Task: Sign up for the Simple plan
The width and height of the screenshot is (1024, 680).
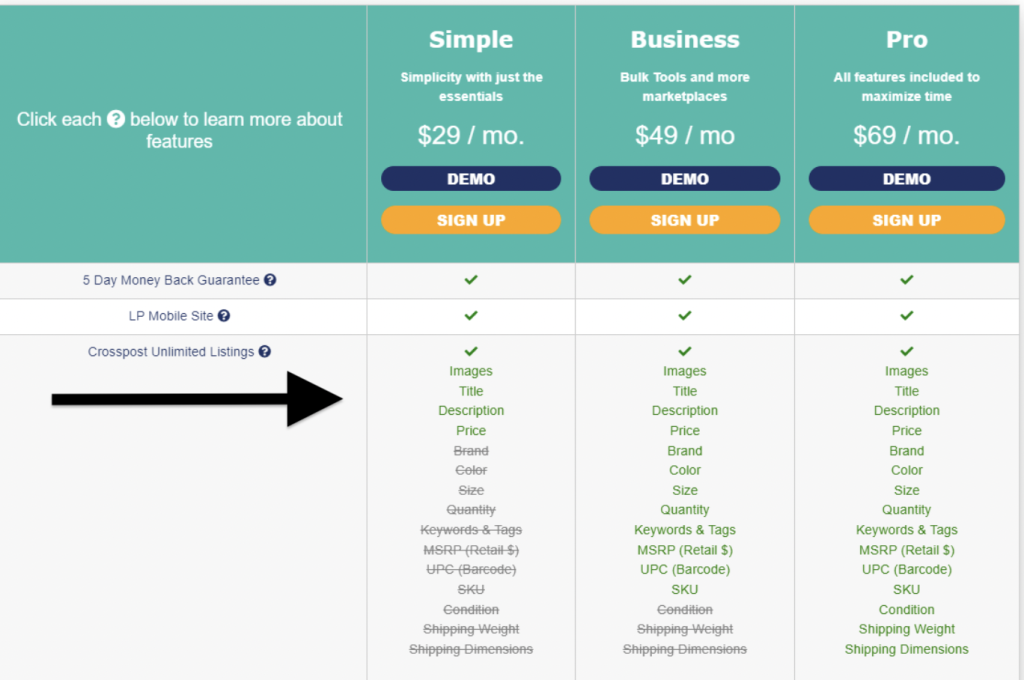Action: pos(471,220)
